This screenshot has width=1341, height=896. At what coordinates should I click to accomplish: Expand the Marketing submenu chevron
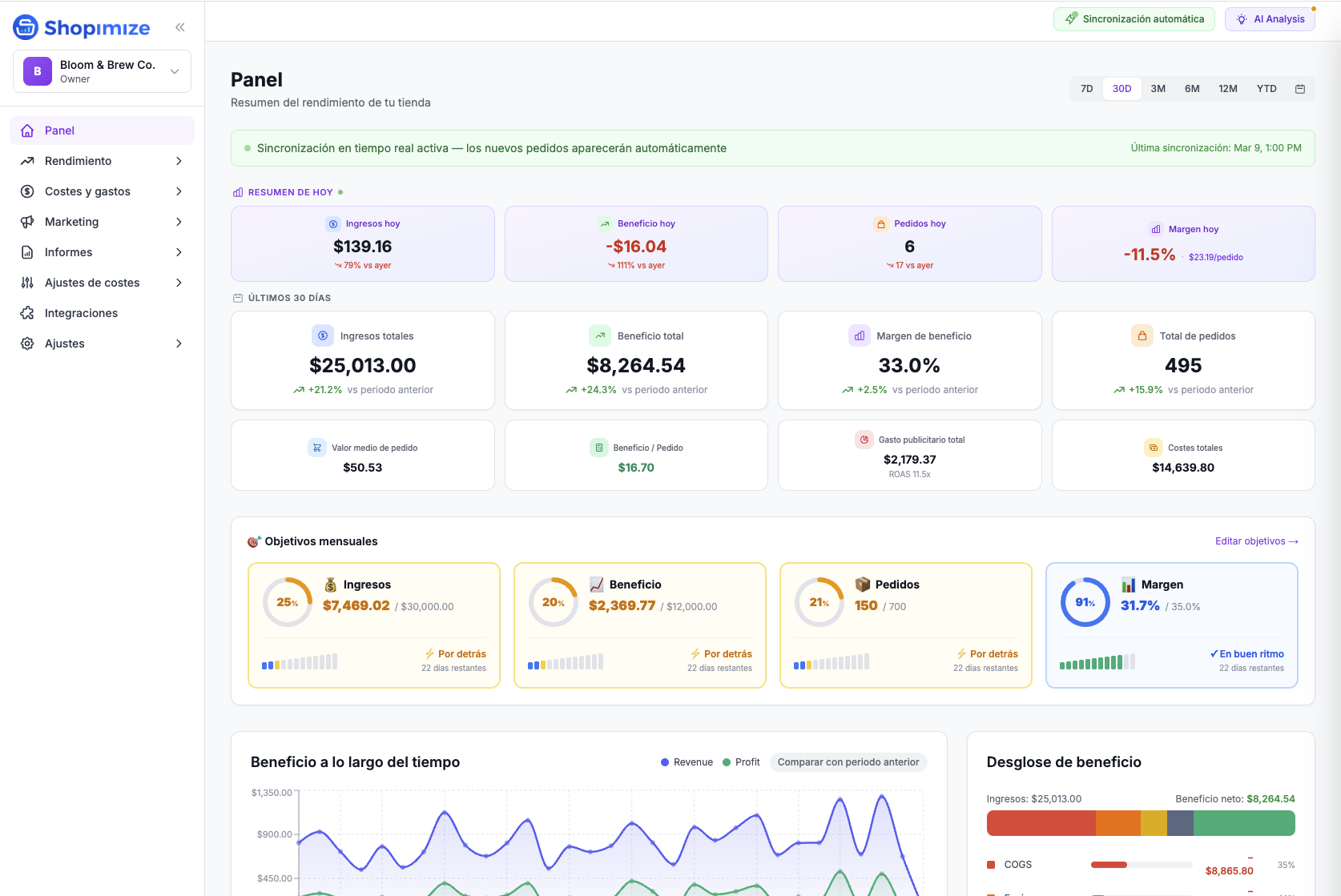click(x=179, y=222)
